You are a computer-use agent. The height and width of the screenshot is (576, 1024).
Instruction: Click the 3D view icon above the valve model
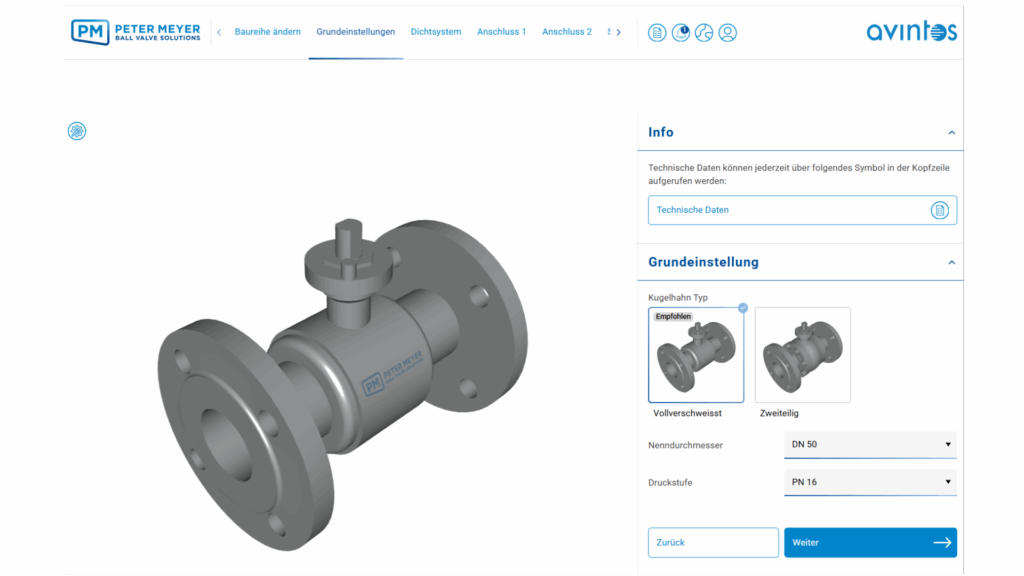pyautogui.click(x=77, y=131)
